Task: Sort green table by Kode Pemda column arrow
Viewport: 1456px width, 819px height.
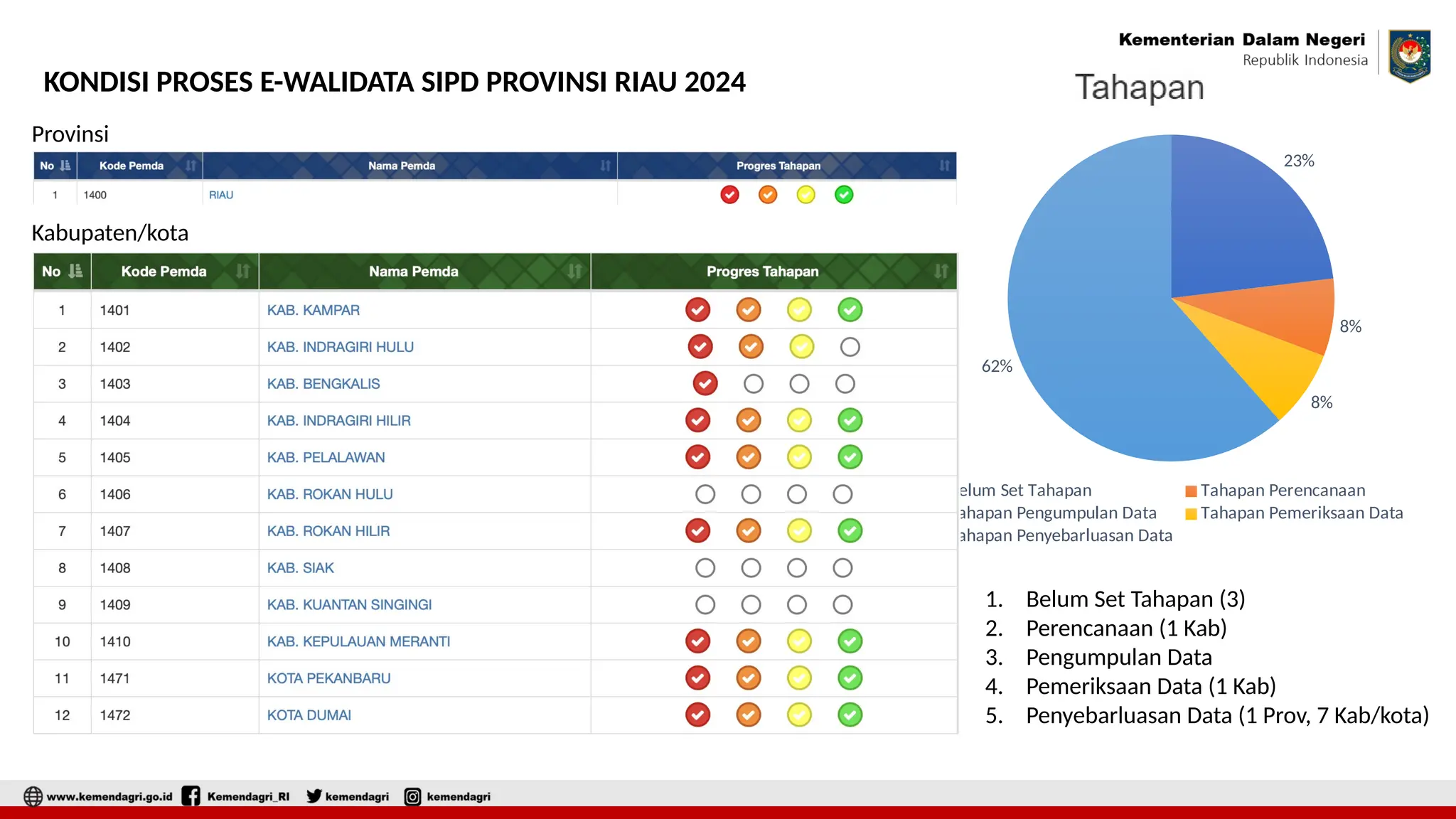Action: pos(242,271)
